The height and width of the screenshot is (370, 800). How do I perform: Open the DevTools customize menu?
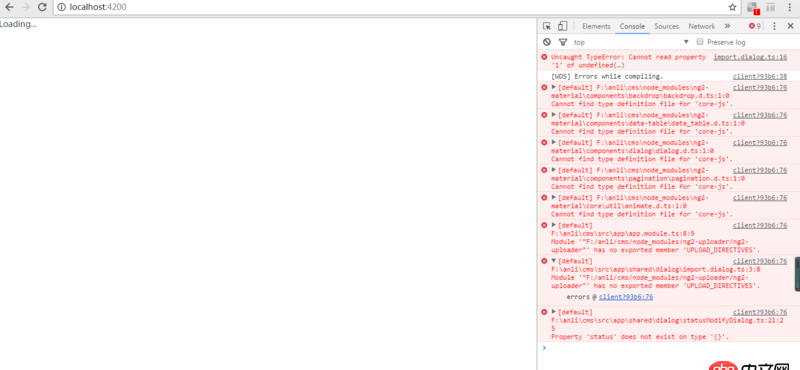(774, 26)
